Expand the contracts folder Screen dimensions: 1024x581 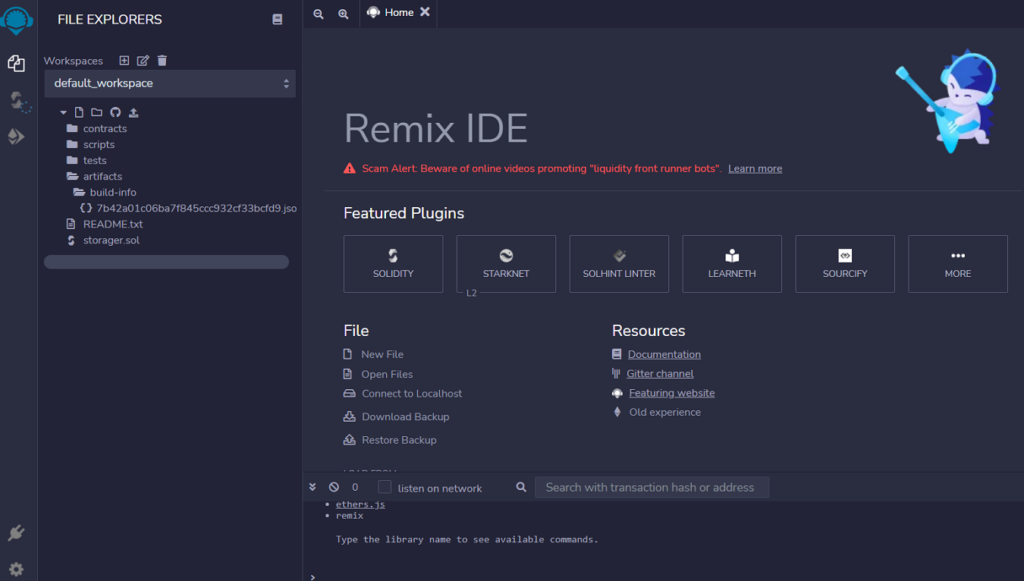click(103, 128)
